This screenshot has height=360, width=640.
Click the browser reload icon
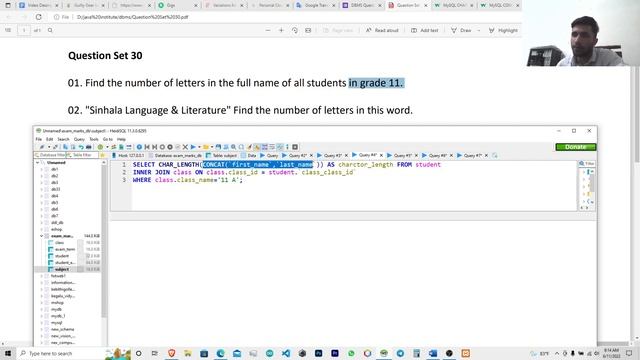click(x=38, y=17)
